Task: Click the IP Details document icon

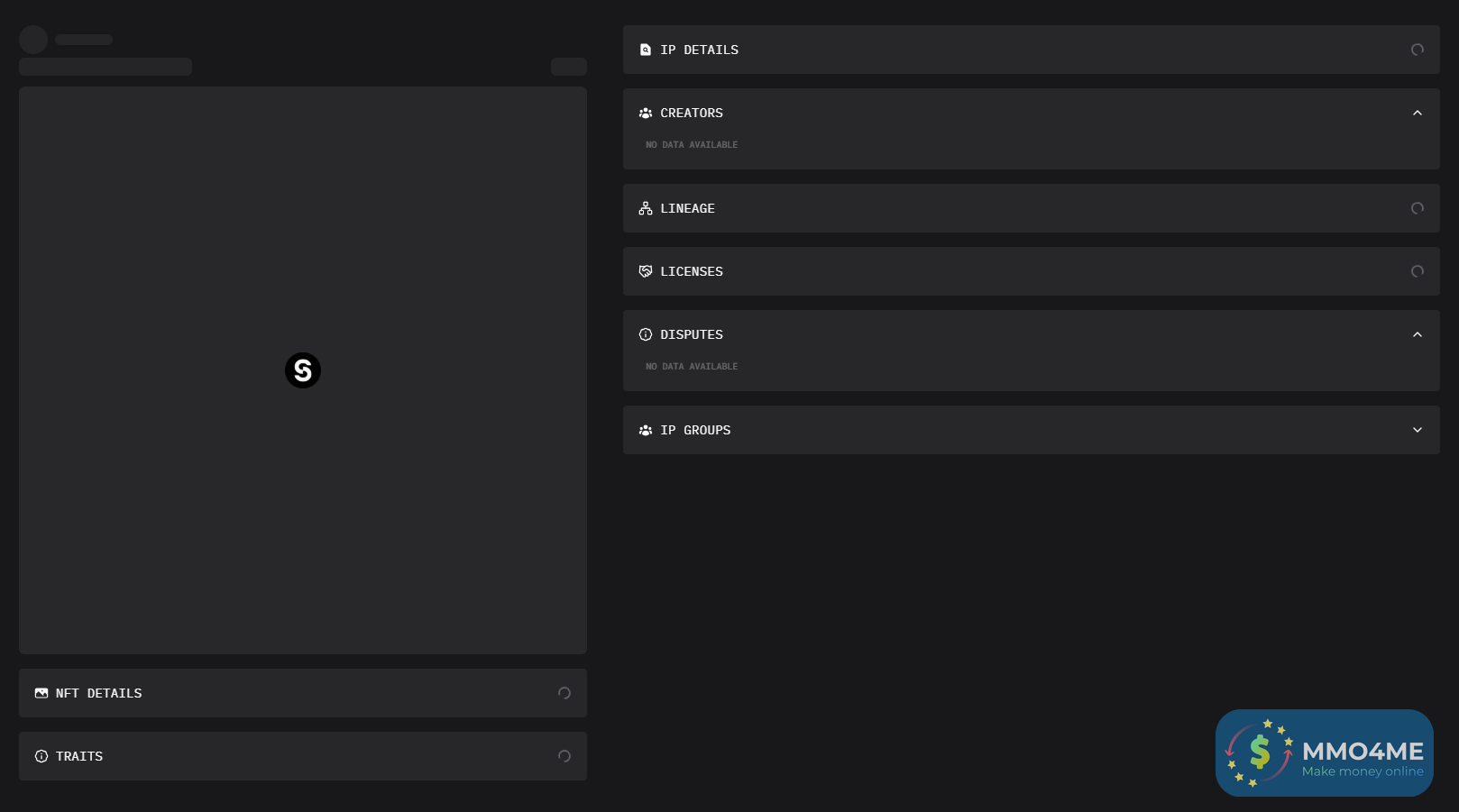Action: pos(646,50)
